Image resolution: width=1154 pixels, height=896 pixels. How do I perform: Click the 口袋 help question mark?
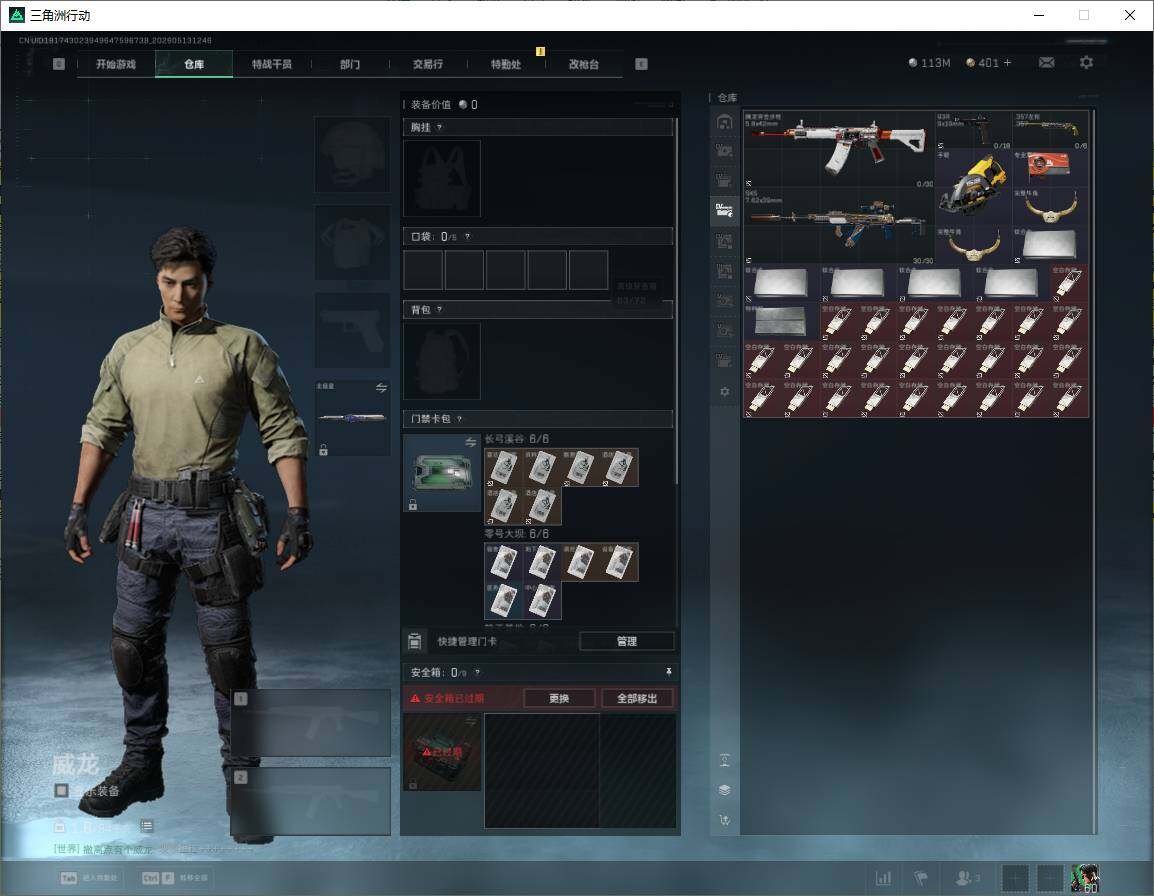(467, 236)
